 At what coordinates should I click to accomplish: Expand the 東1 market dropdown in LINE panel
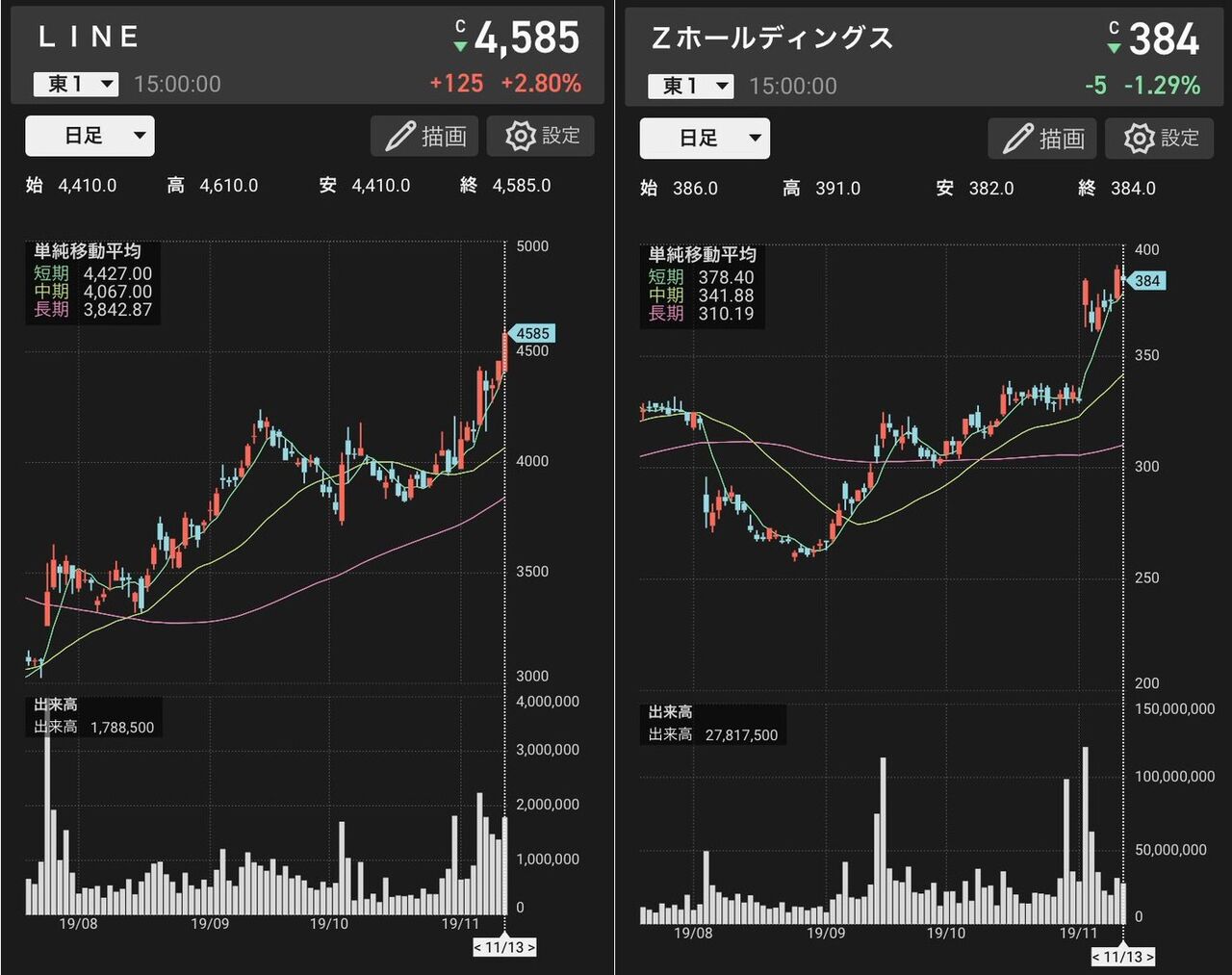pos(76,84)
